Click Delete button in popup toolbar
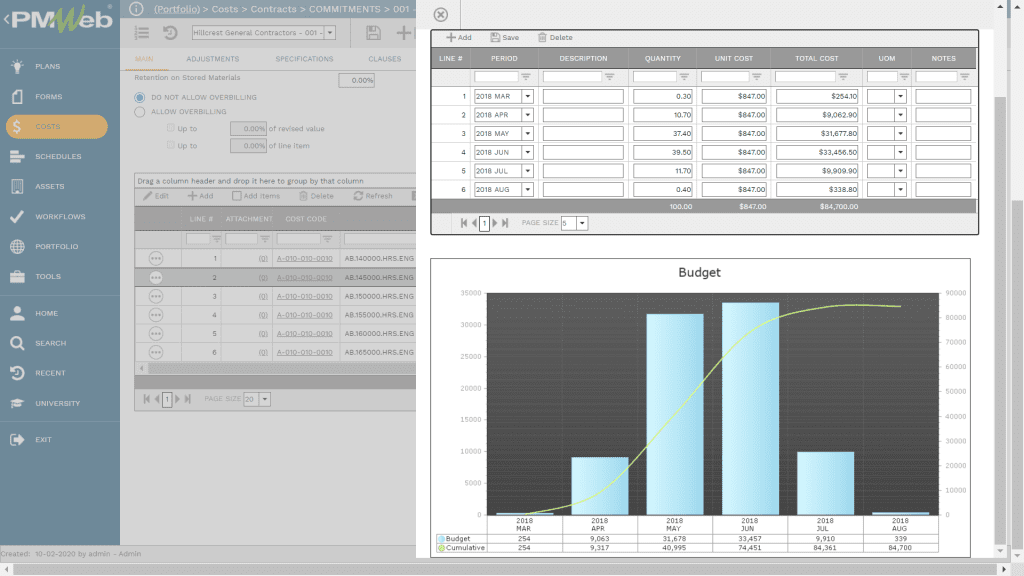The width and height of the screenshot is (1024, 576). coord(555,37)
